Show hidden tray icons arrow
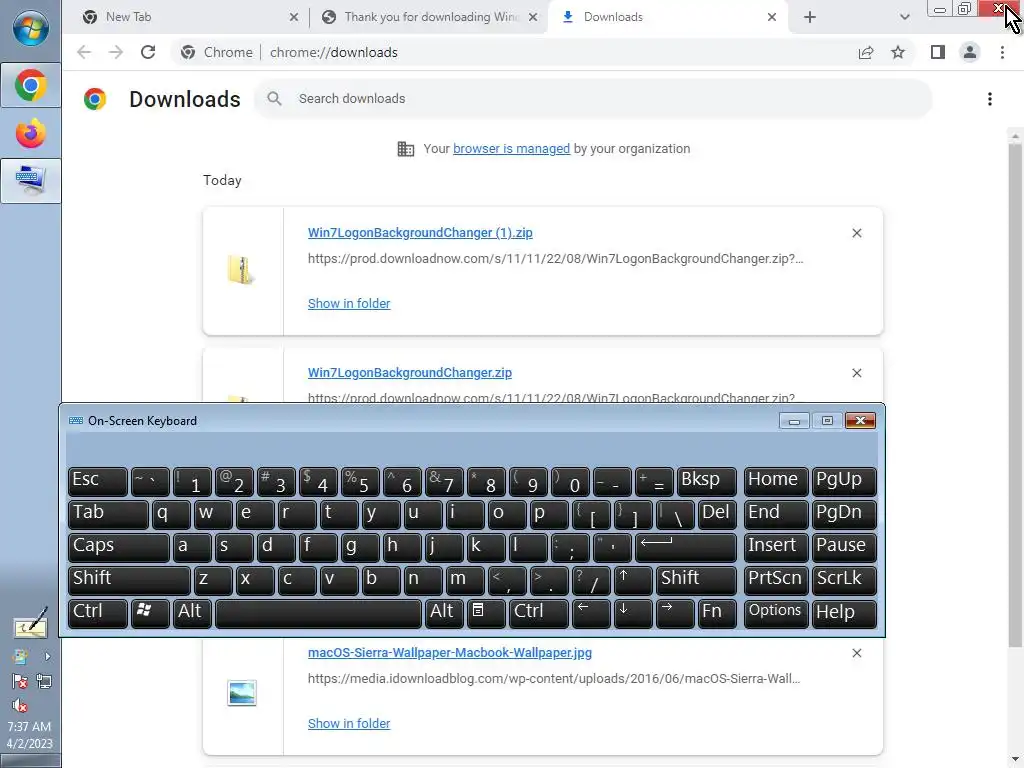 point(47,656)
